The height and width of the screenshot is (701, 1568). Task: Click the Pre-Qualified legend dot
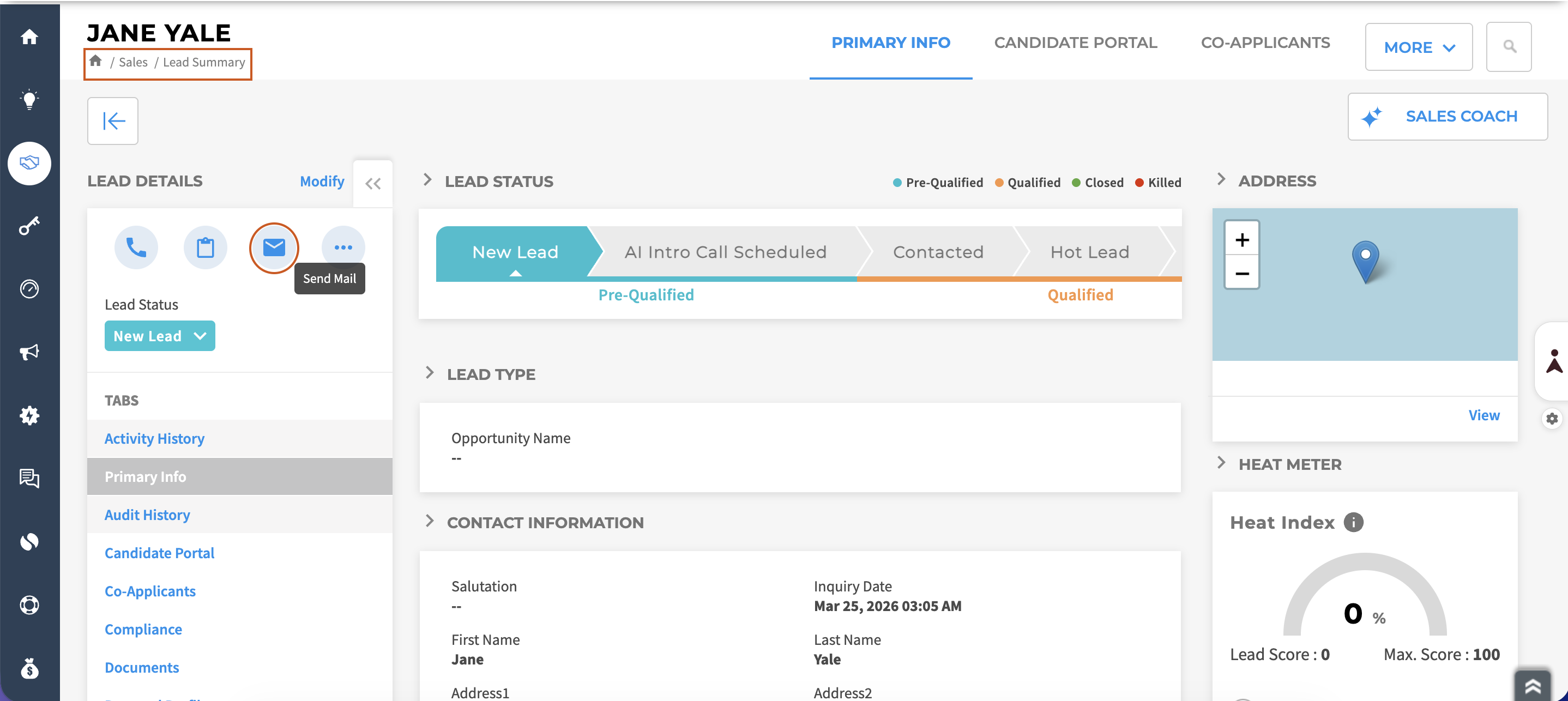(x=897, y=183)
